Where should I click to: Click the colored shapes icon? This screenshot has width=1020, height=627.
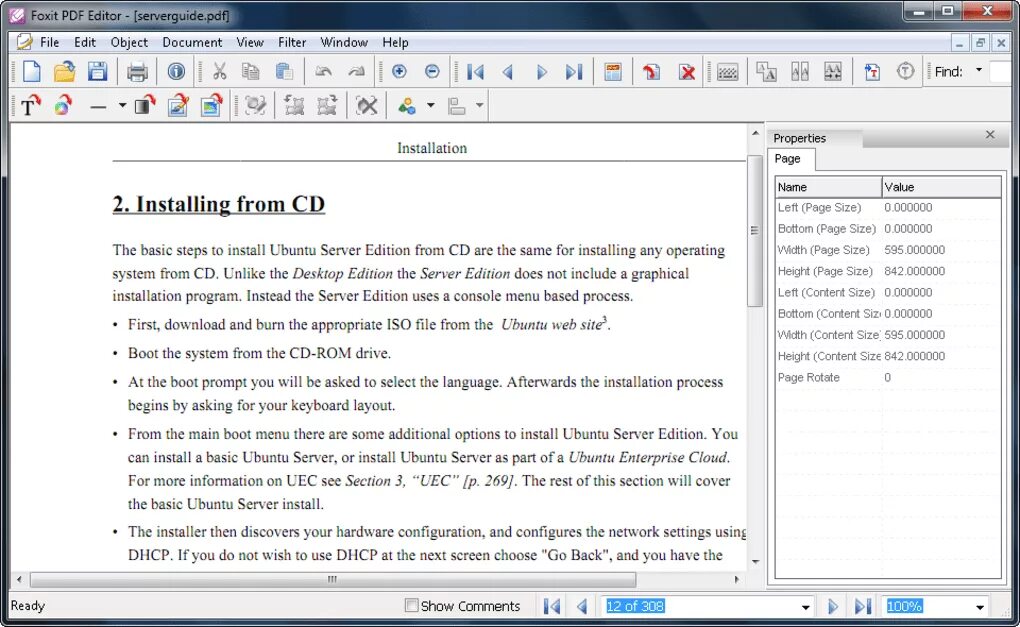coord(407,105)
